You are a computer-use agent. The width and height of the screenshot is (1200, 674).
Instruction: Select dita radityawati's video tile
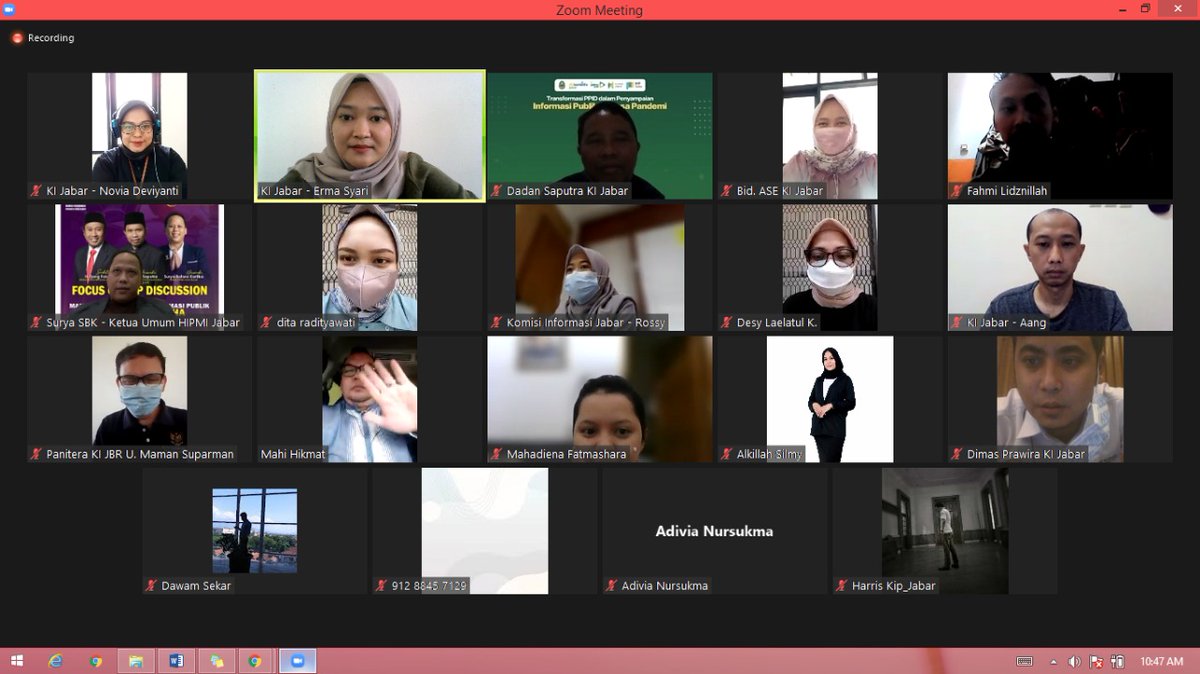point(370,267)
